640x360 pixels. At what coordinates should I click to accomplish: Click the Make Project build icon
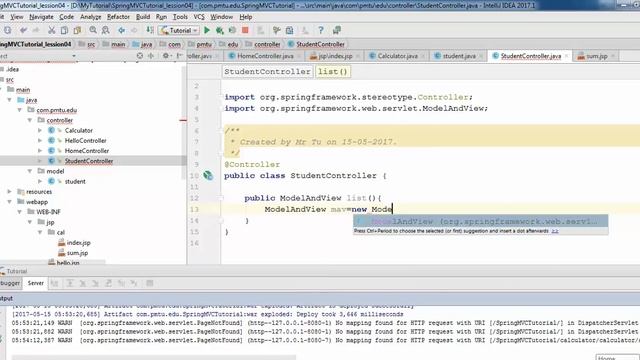click(x=150, y=30)
